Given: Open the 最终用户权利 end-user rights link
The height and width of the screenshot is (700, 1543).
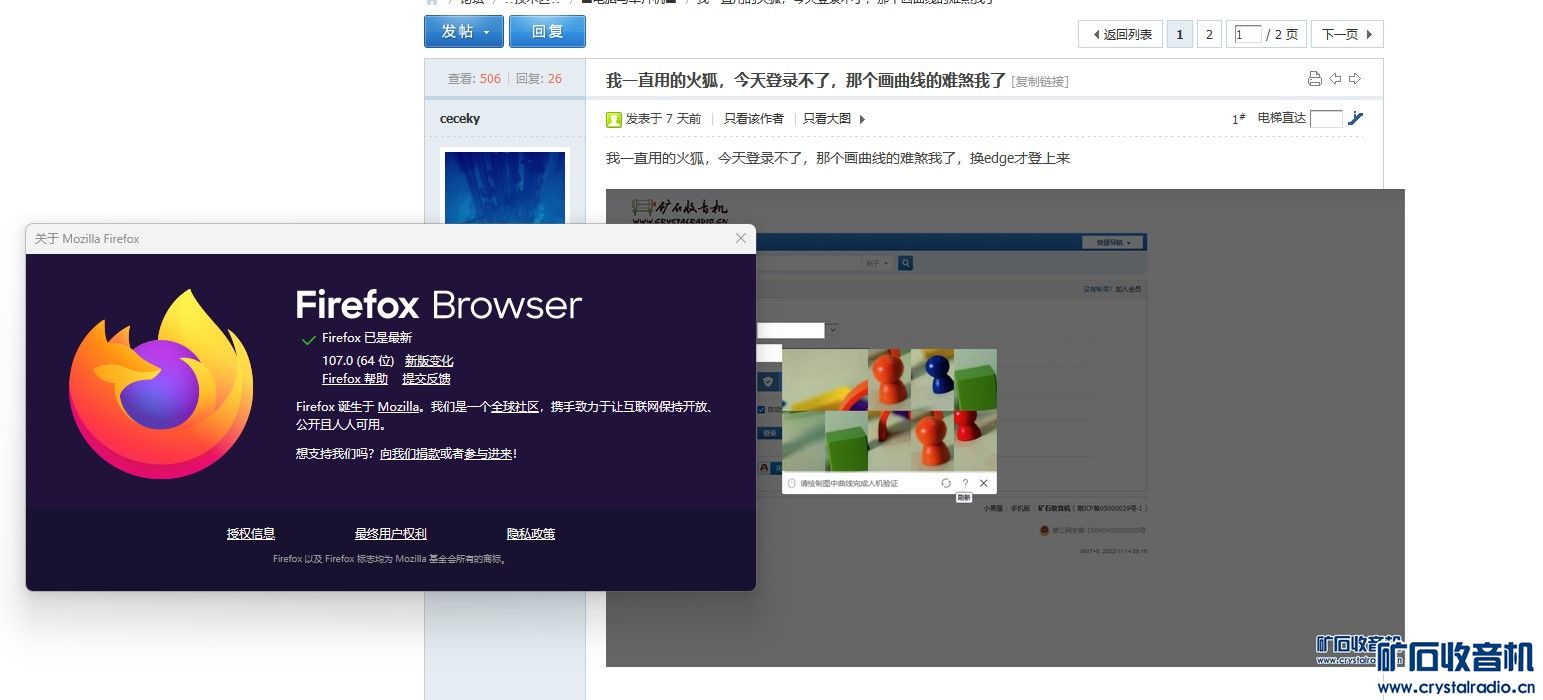Looking at the screenshot, I should click(391, 534).
